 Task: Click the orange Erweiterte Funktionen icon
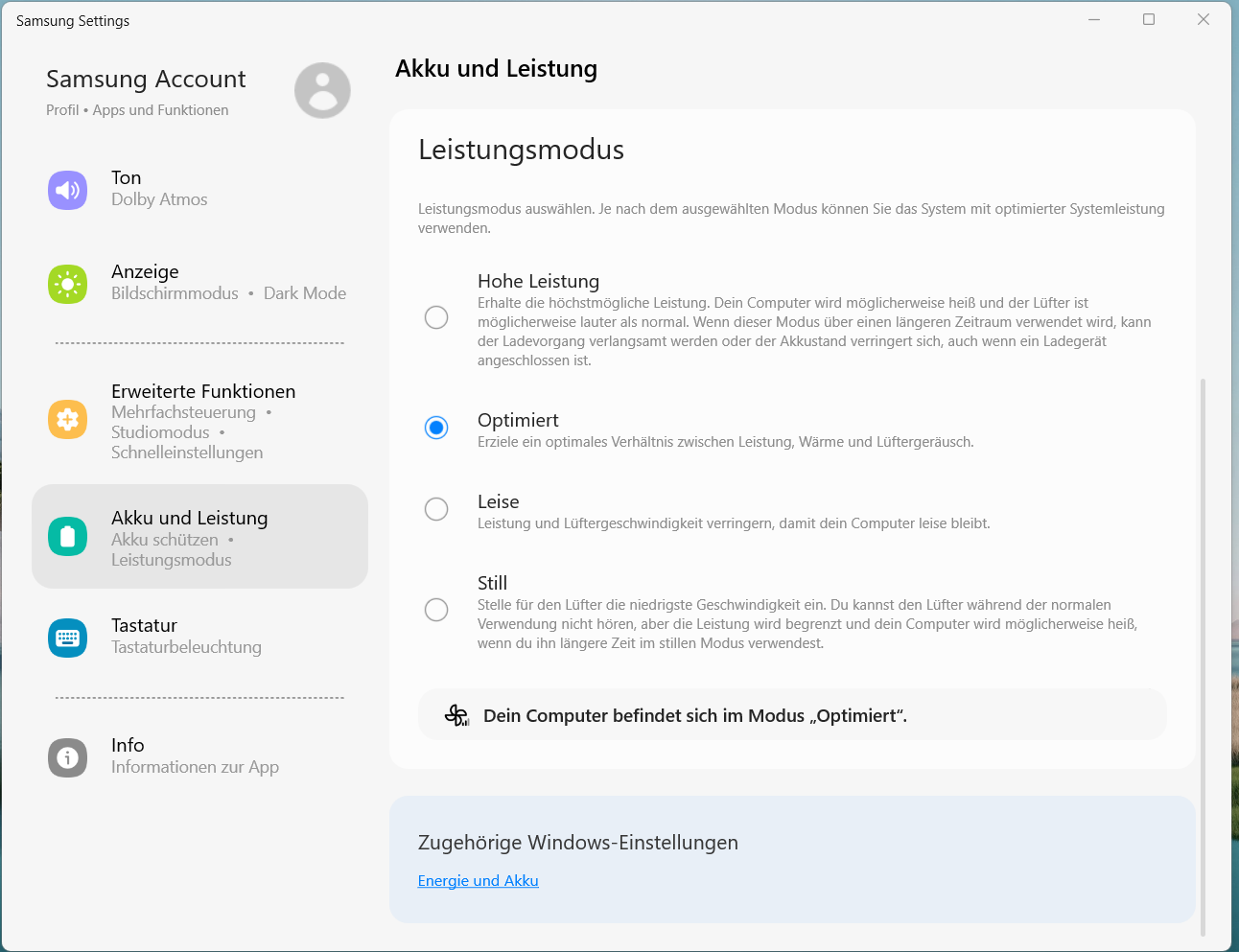point(68,419)
